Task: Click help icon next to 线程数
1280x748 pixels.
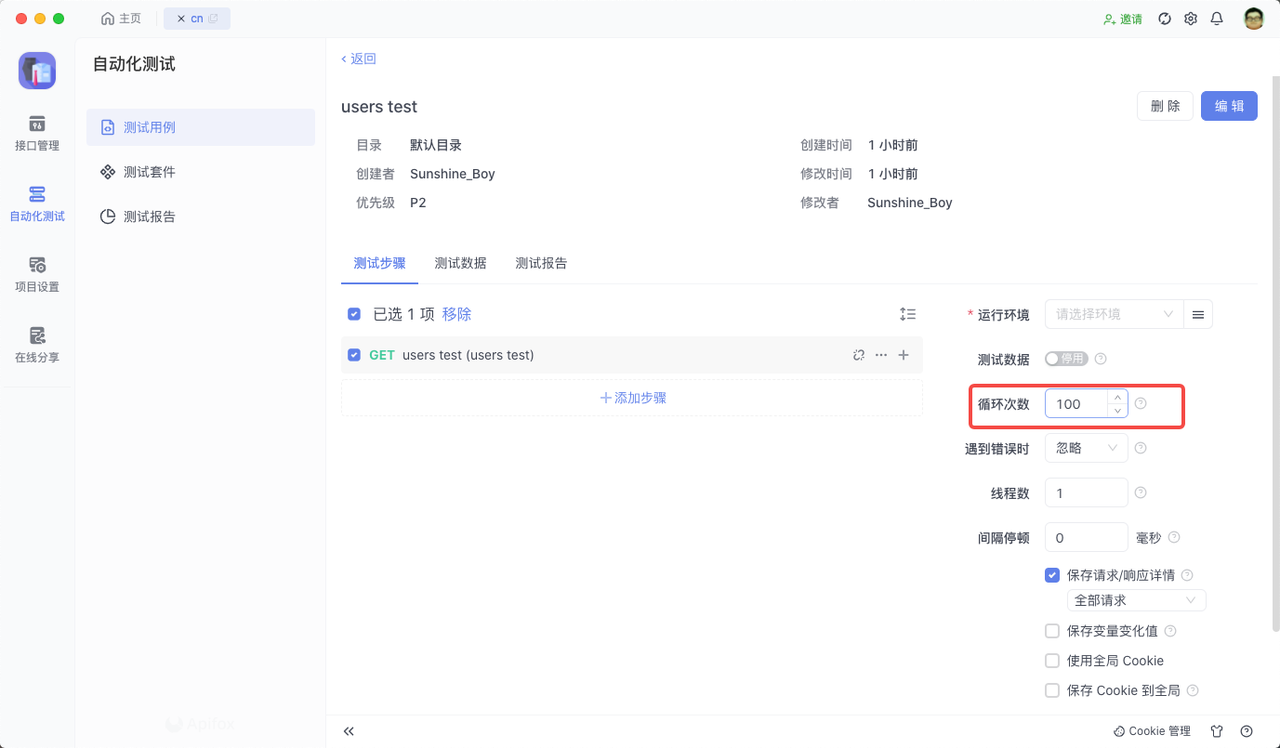Action: click(1141, 493)
